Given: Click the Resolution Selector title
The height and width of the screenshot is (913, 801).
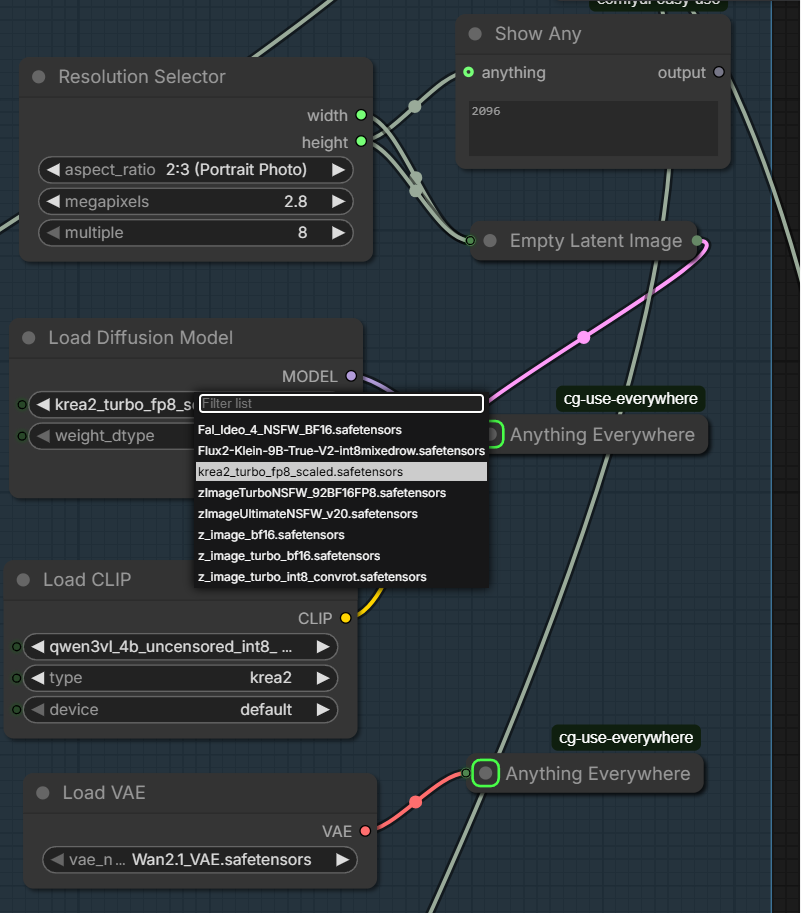Looking at the screenshot, I should coord(142,77).
